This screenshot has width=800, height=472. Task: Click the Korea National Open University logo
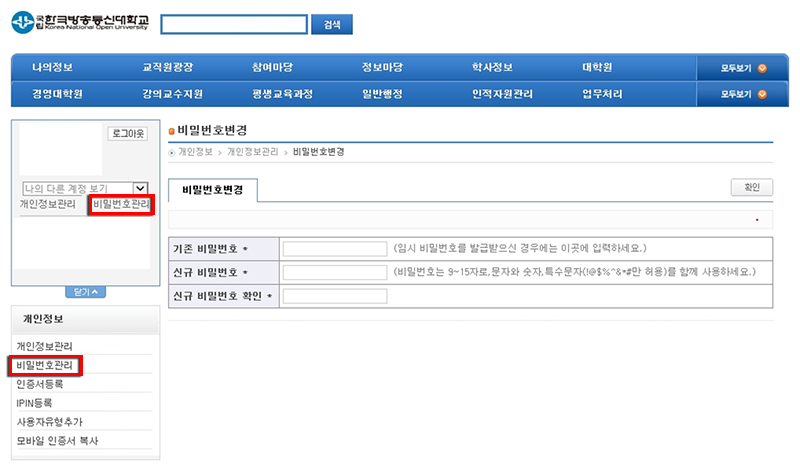coord(80,22)
